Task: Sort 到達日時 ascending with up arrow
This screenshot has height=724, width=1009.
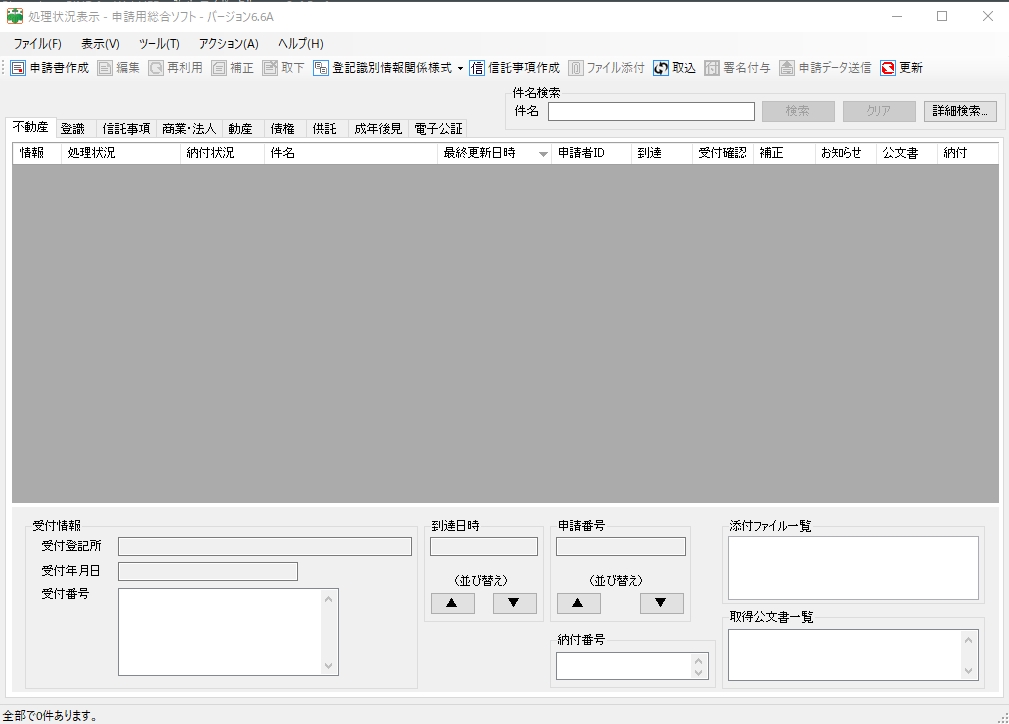Action: [452, 604]
